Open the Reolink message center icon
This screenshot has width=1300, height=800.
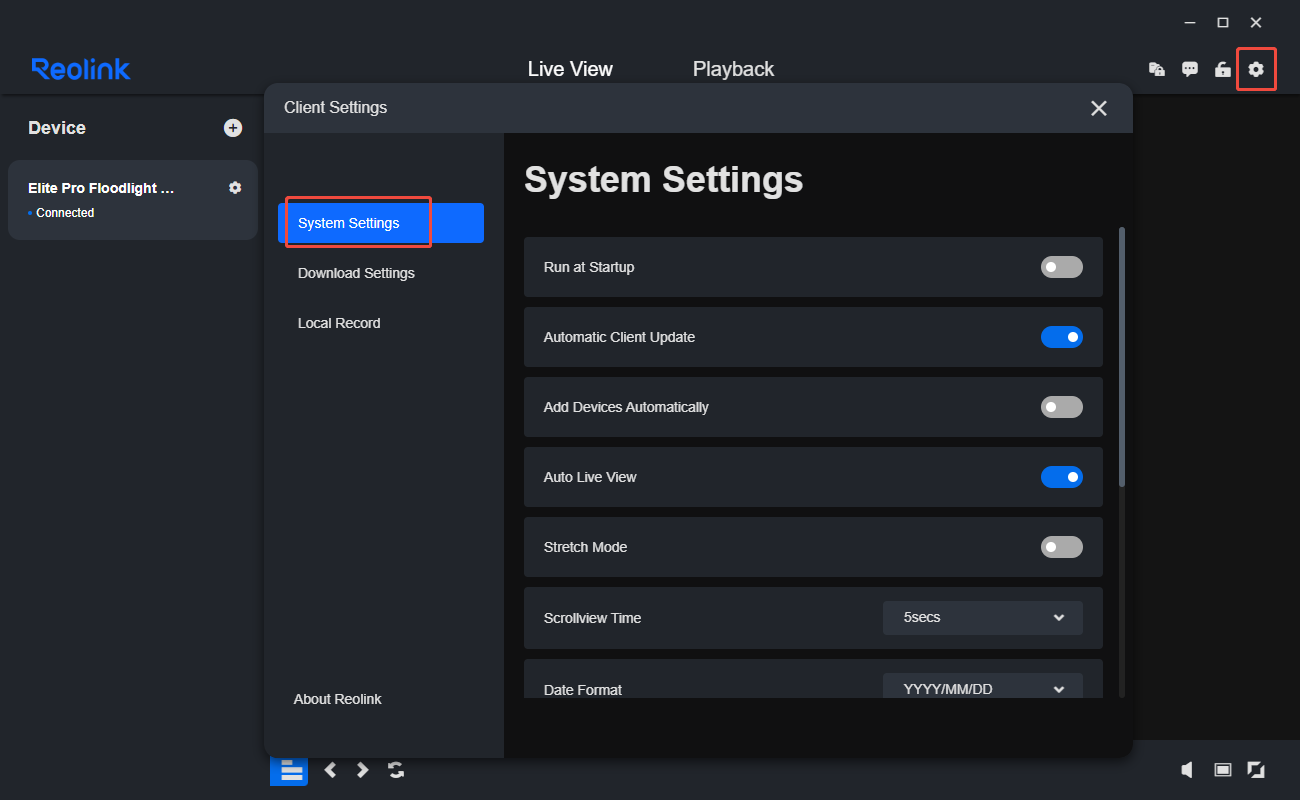click(1189, 69)
